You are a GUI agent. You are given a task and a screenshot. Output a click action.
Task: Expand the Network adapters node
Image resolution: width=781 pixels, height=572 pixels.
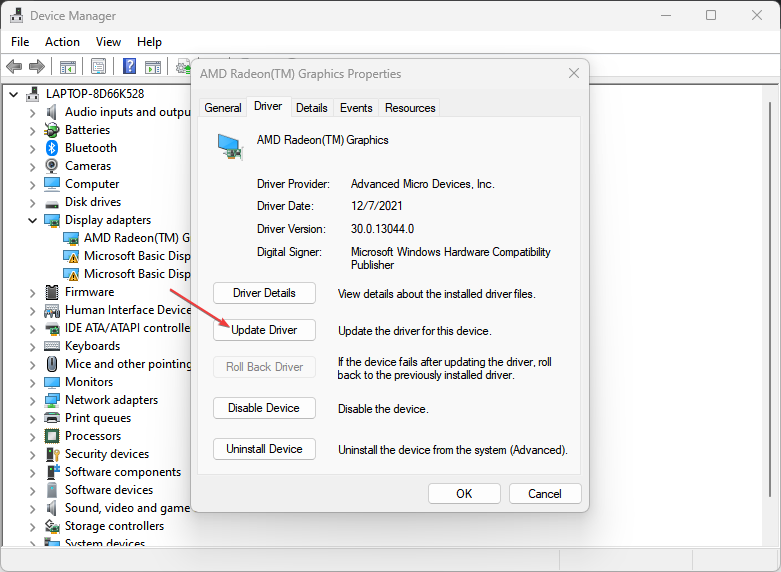point(32,400)
